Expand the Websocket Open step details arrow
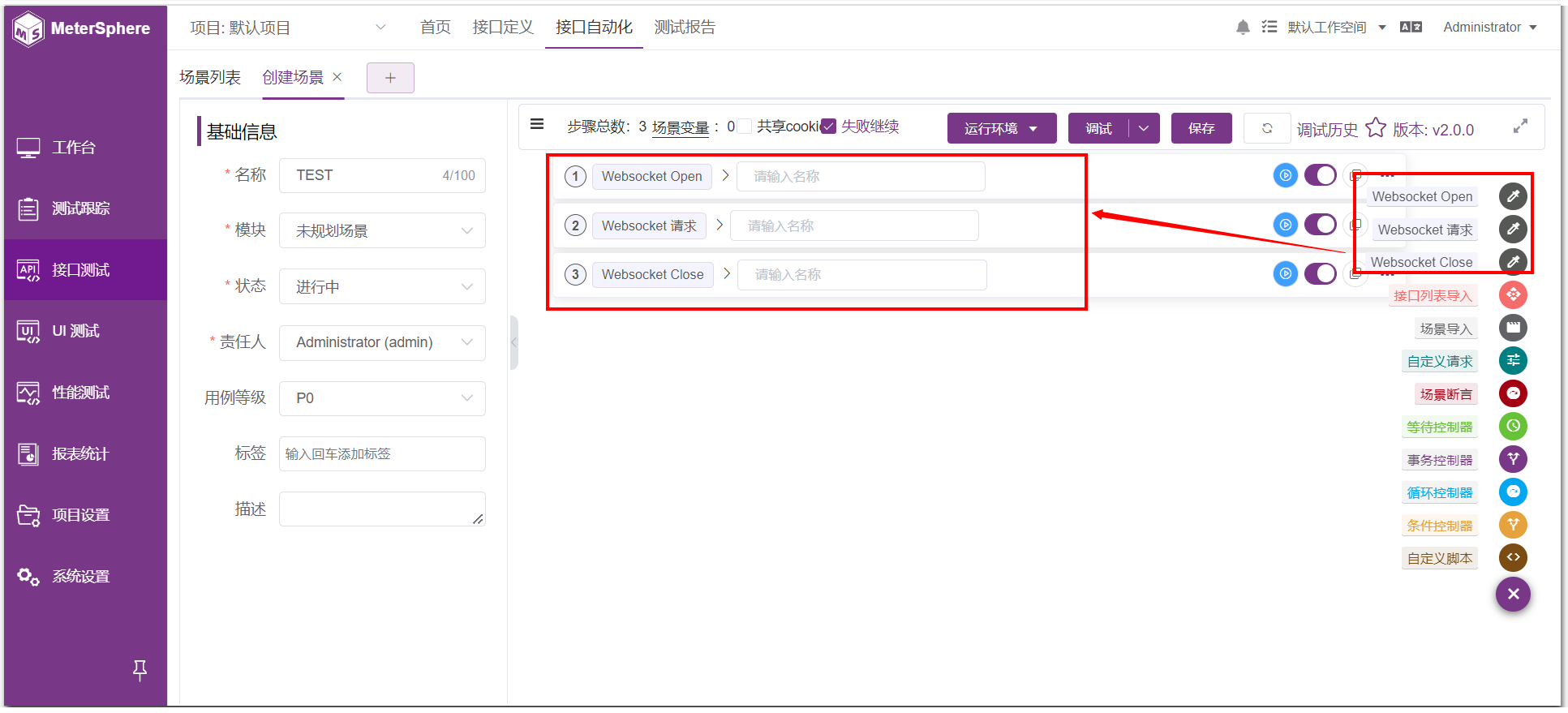The image size is (1568, 713). 726,175
